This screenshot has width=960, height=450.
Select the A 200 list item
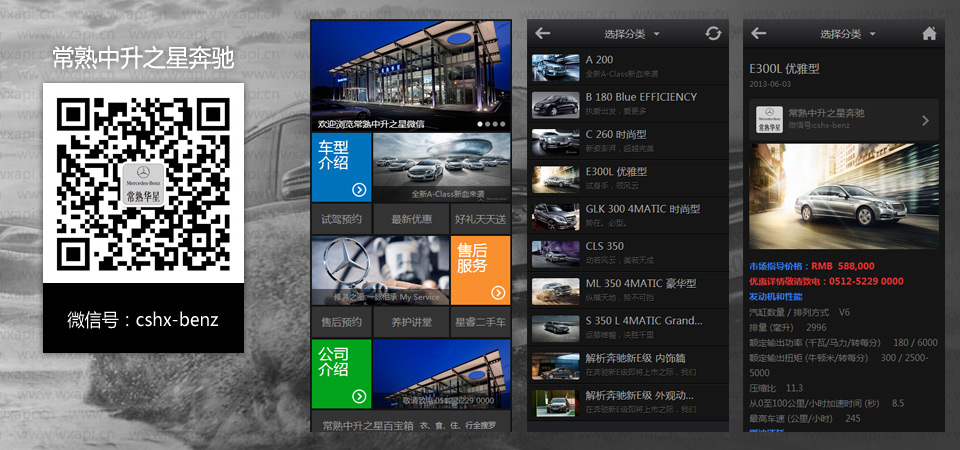tap(628, 67)
